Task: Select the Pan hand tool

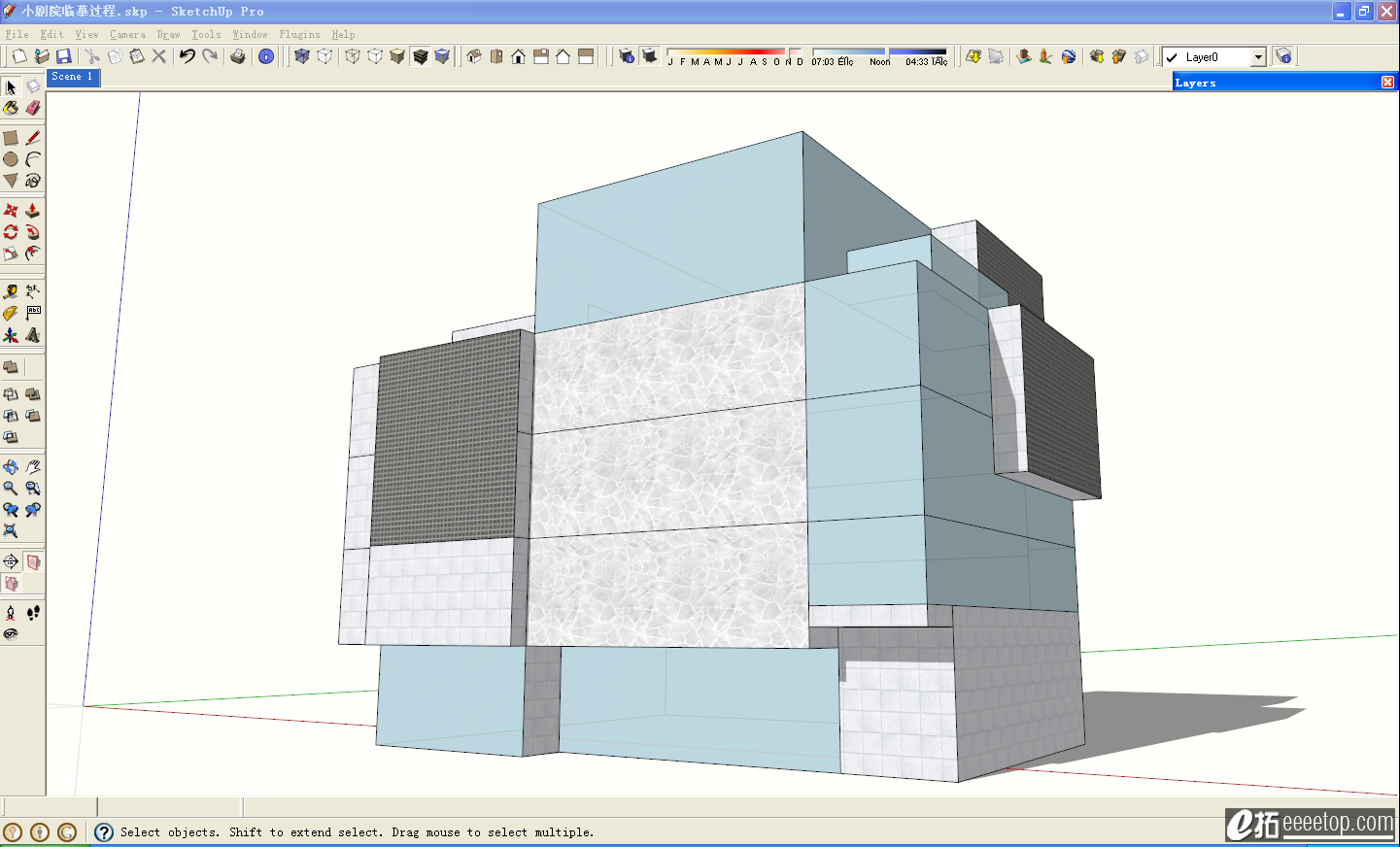Action: pyautogui.click(x=33, y=467)
